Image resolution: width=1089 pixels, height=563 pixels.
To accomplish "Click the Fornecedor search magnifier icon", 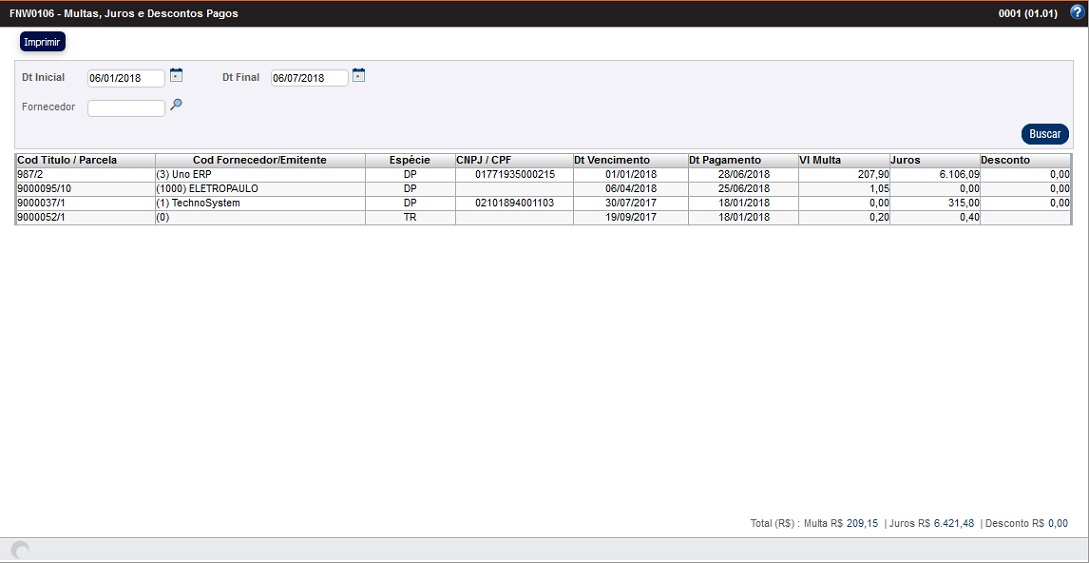I will tap(176, 104).
